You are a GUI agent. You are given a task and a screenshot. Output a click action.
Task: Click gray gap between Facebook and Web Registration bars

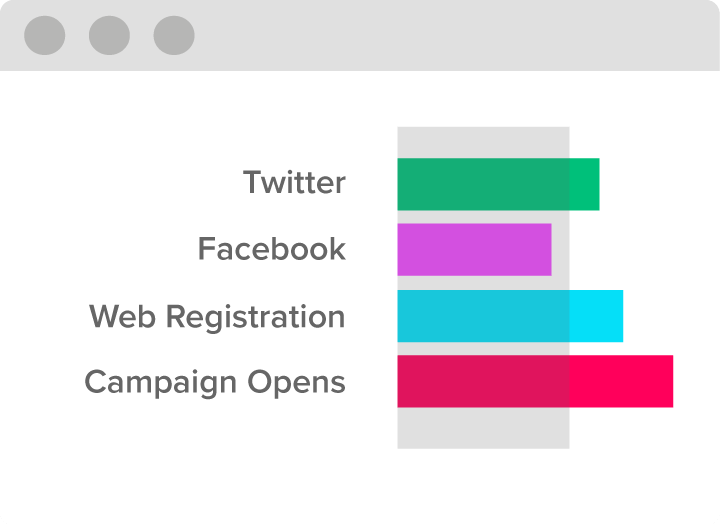click(x=484, y=283)
